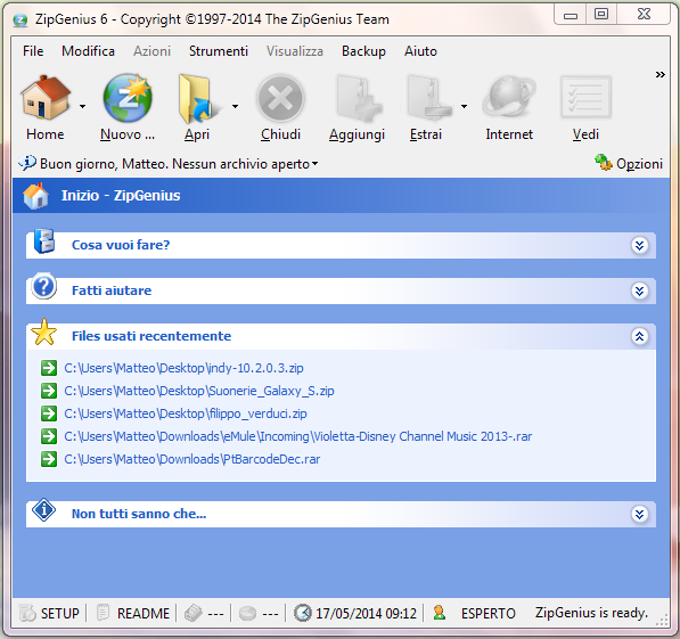The image size is (680, 639).
Task: Open the greeting message dropdown
Action: click(x=315, y=164)
